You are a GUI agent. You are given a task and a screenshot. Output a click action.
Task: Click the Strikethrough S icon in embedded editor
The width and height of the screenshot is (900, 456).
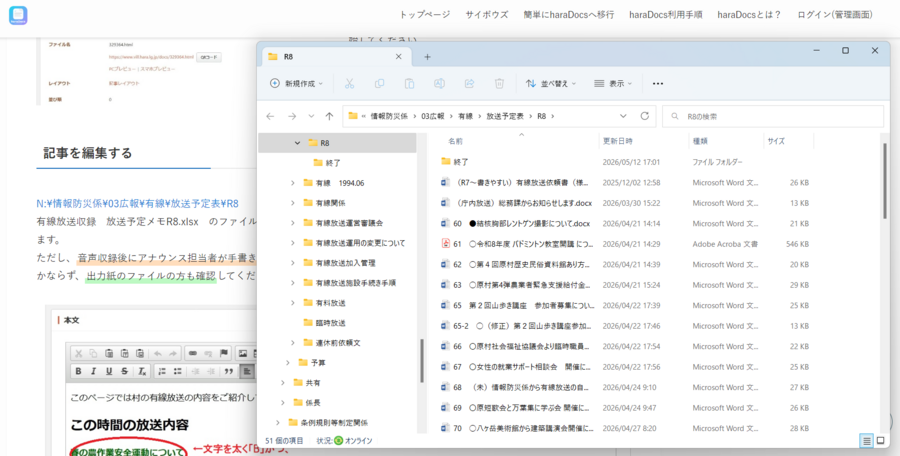pyautogui.click(x=124, y=371)
